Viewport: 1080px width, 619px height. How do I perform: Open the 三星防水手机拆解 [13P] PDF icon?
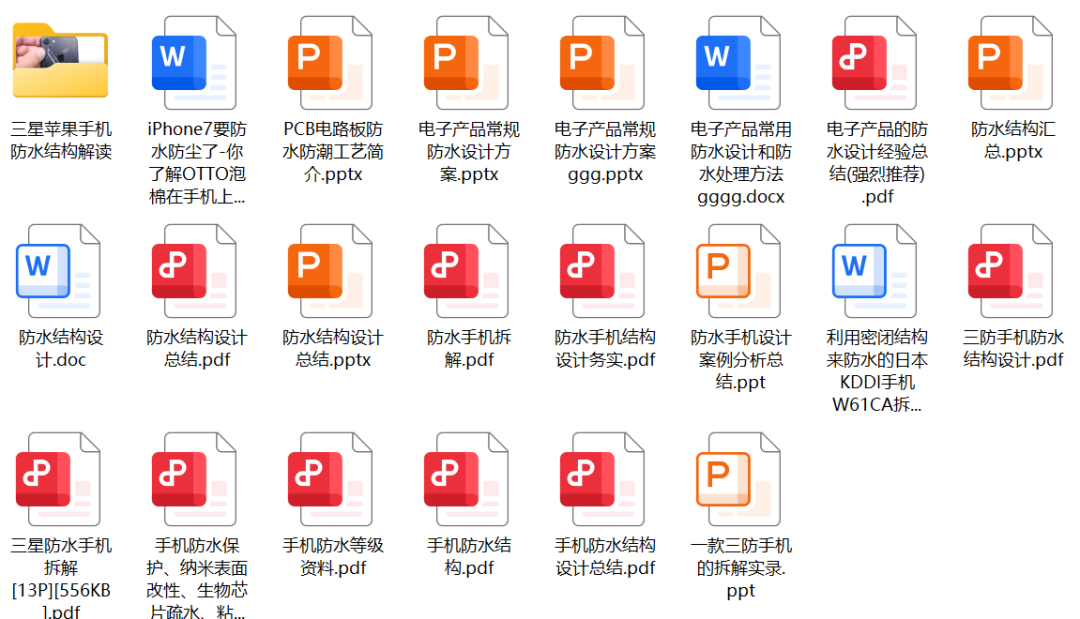point(59,477)
